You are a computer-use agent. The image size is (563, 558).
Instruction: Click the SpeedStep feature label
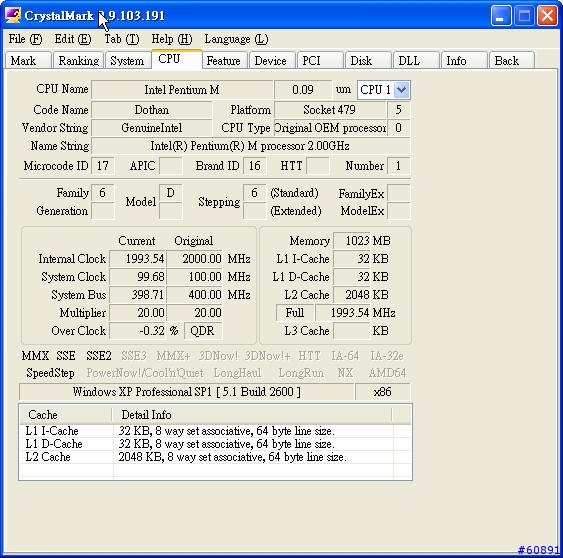tap(50, 373)
